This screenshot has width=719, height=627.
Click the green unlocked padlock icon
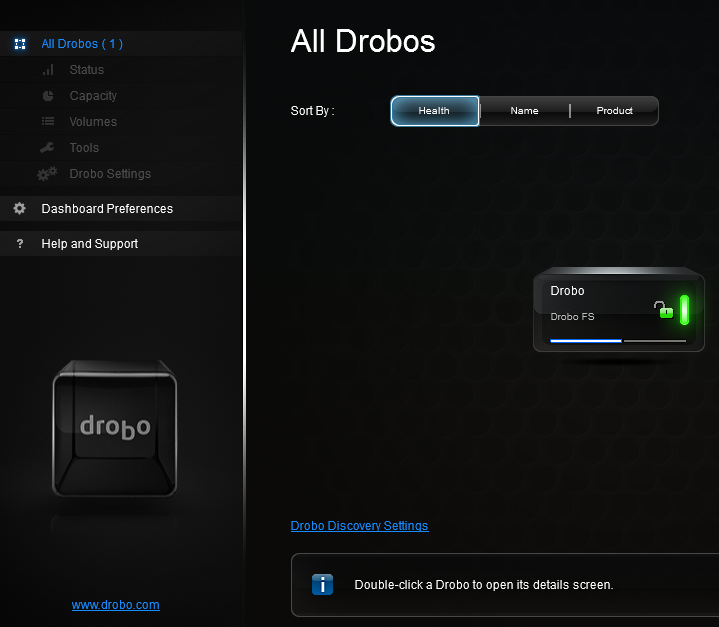(x=664, y=310)
